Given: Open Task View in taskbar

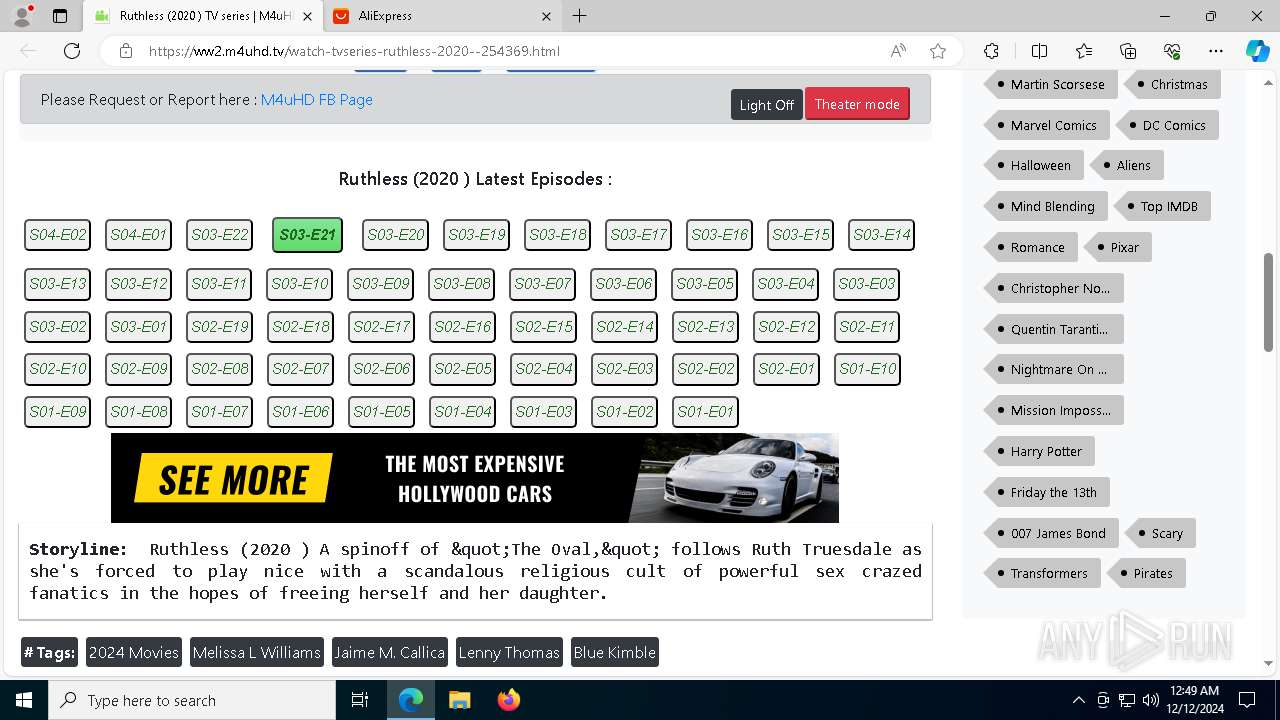Looking at the screenshot, I should point(360,700).
